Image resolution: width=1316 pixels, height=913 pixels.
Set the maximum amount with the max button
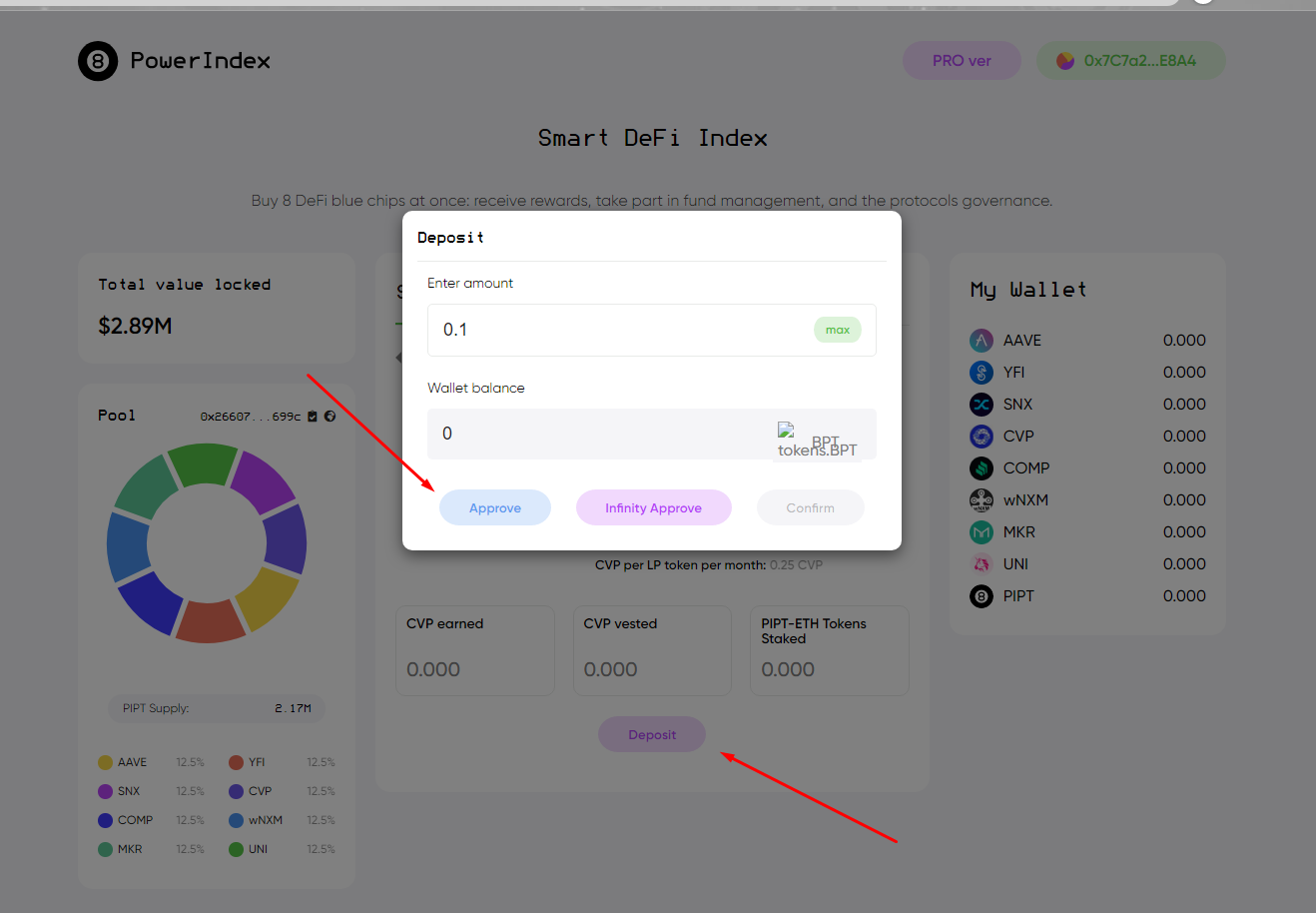(x=838, y=330)
